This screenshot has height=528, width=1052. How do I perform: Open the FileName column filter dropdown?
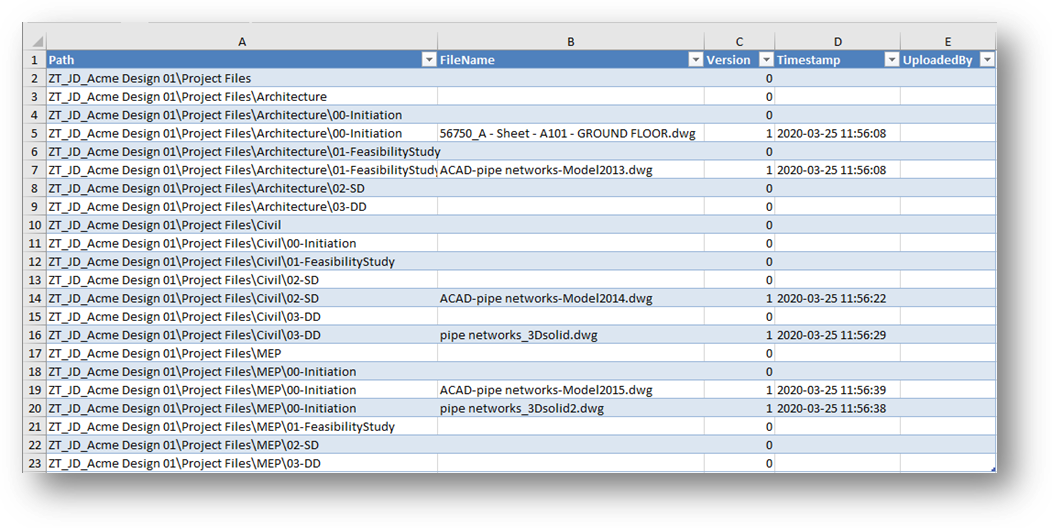tap(696, 60)
